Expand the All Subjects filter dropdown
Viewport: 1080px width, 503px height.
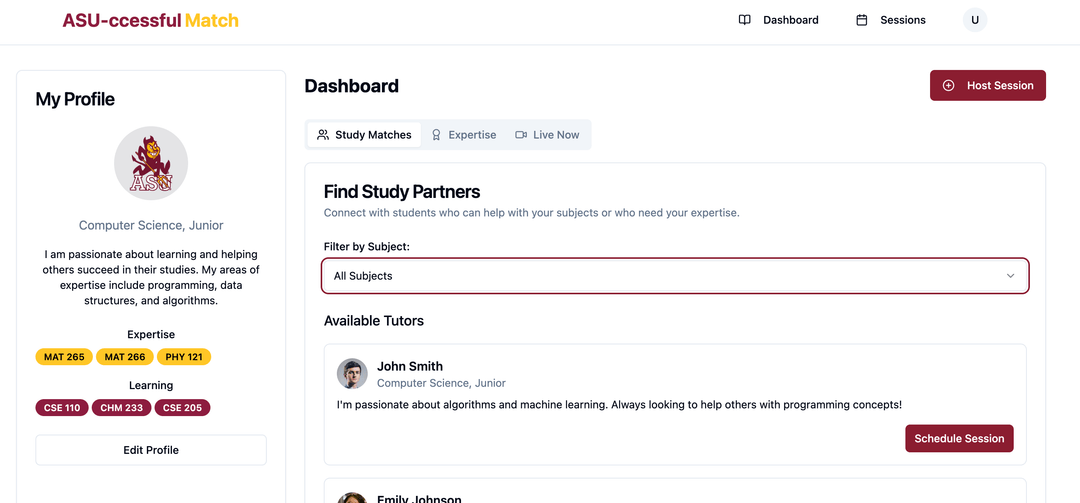click(x=675, y=276)
